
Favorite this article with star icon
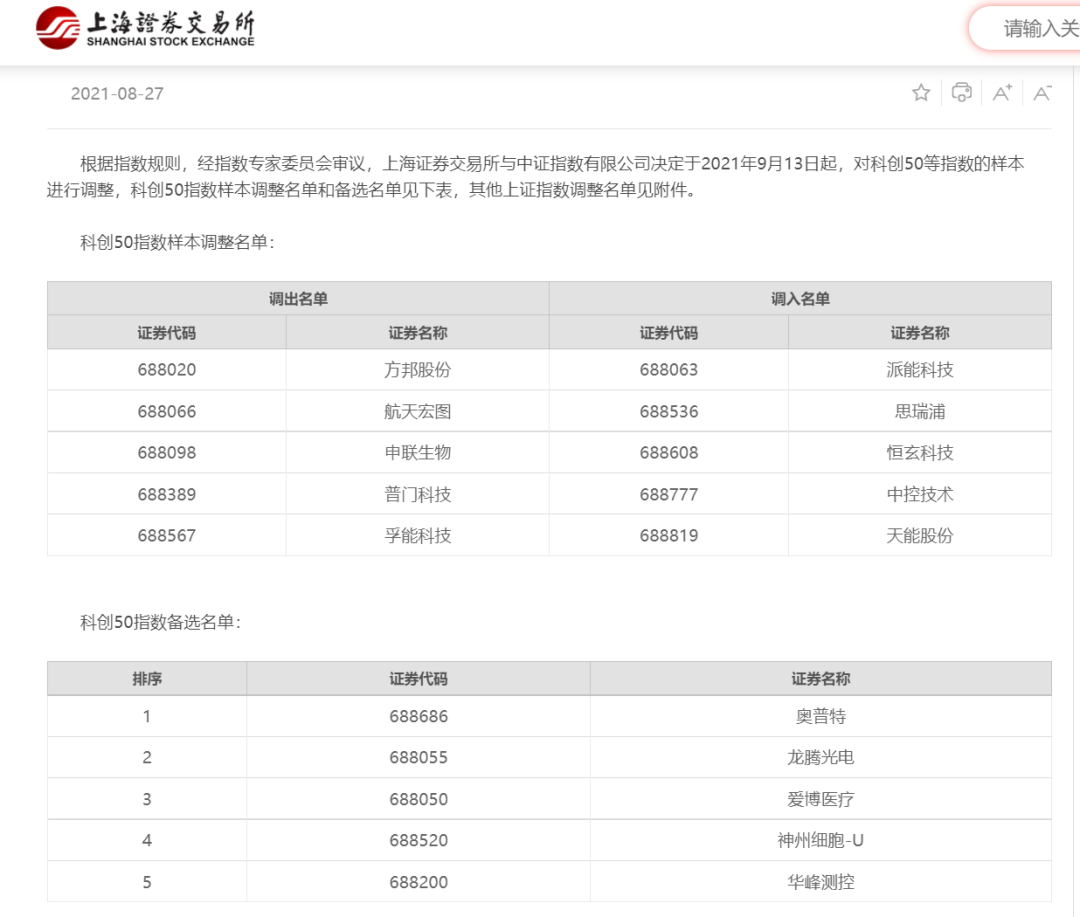(x=921, y=92)
